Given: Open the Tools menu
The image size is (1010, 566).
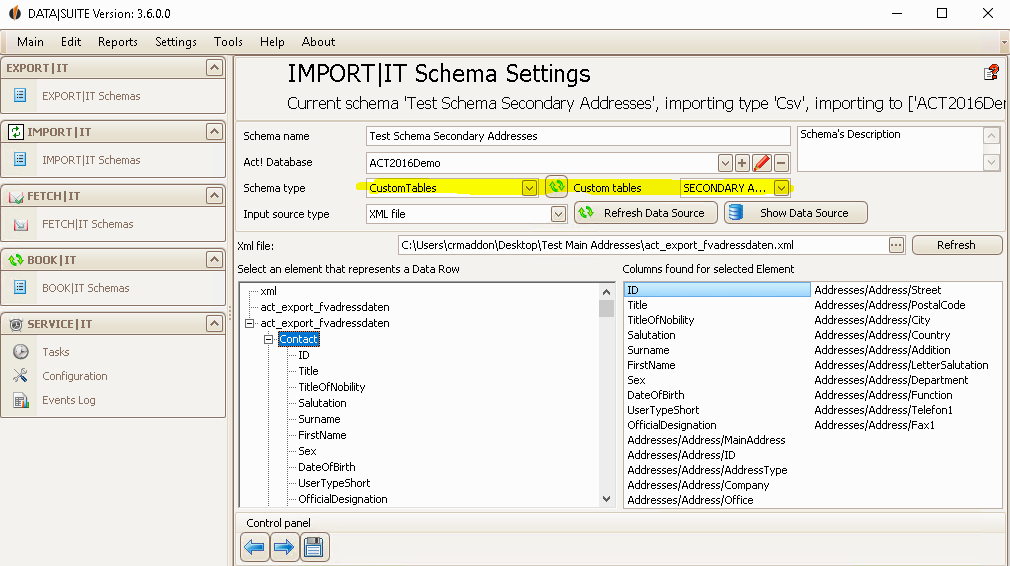Looking at the screenshot, I should pyautogui.click(x=228, y=42).
